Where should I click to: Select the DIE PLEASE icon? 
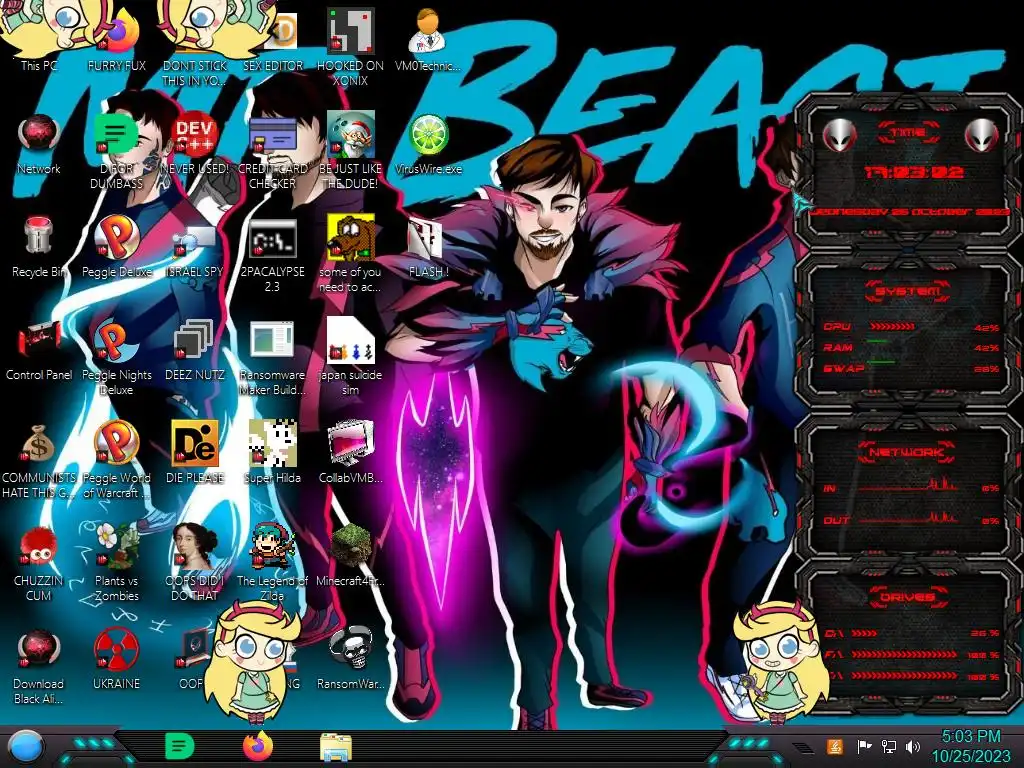point(195,453)
